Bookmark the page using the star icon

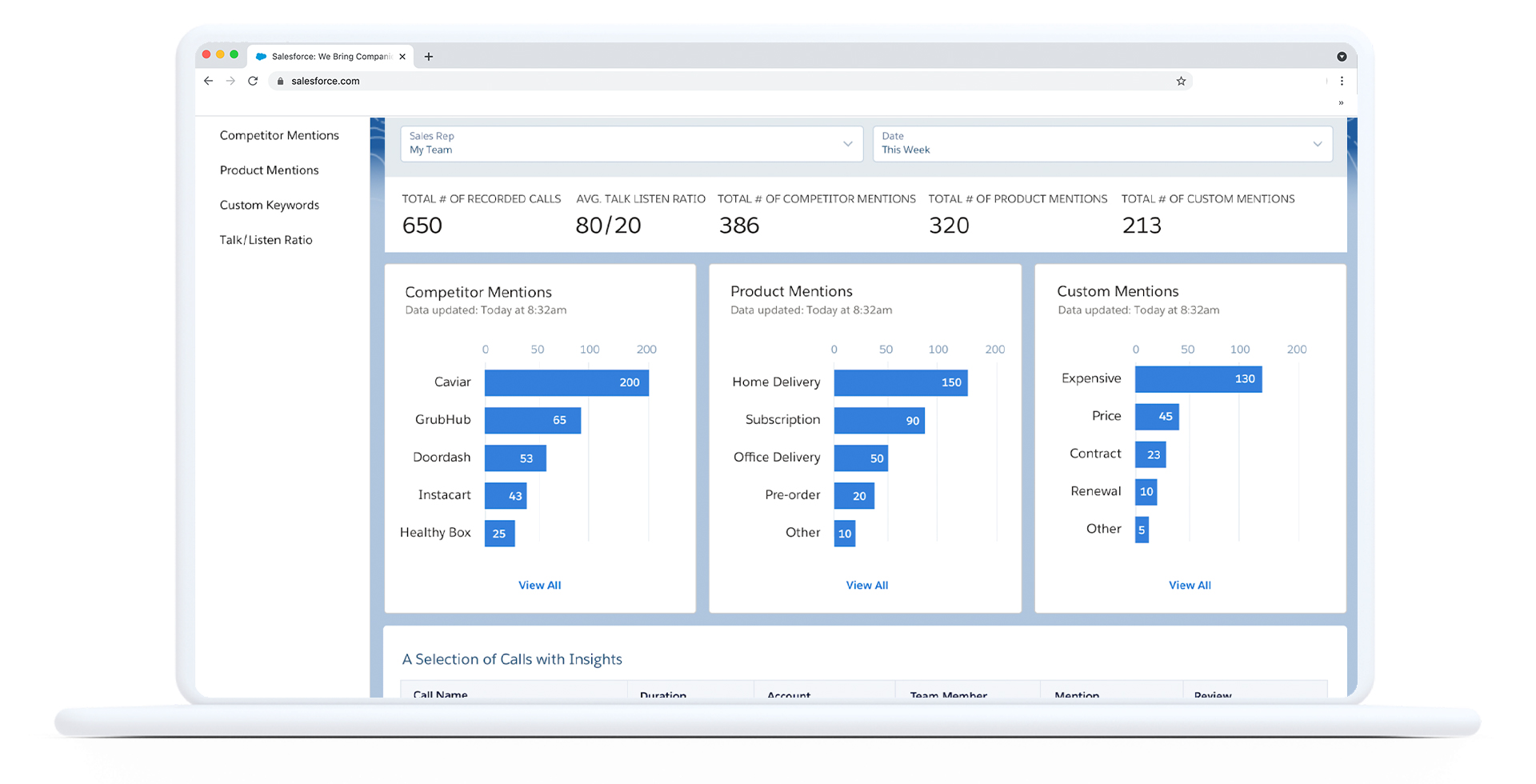(x=1181, y=81)
